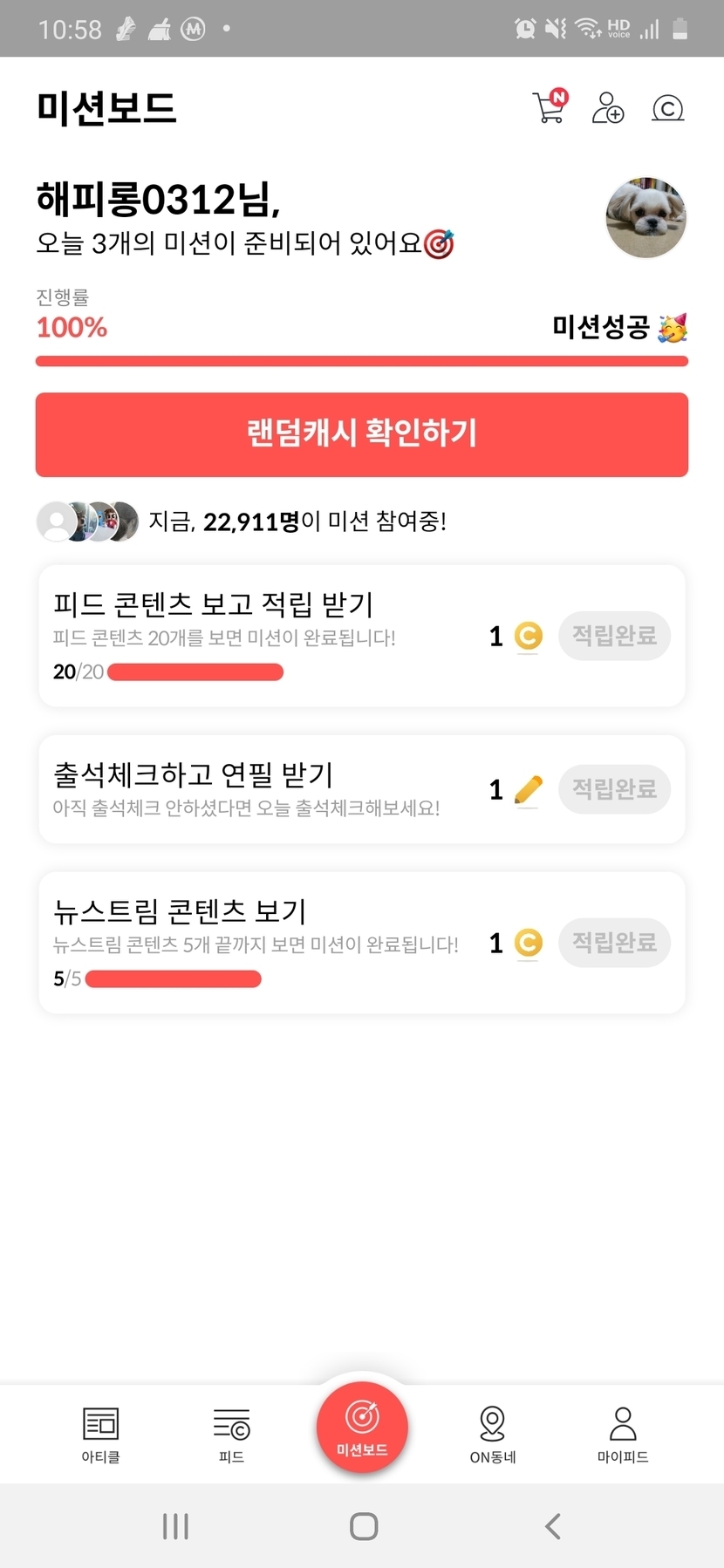Tap the overall mission progress bar
Image resolution: width=724 pixels, height=1568 pixels.
tap(361, 361)
